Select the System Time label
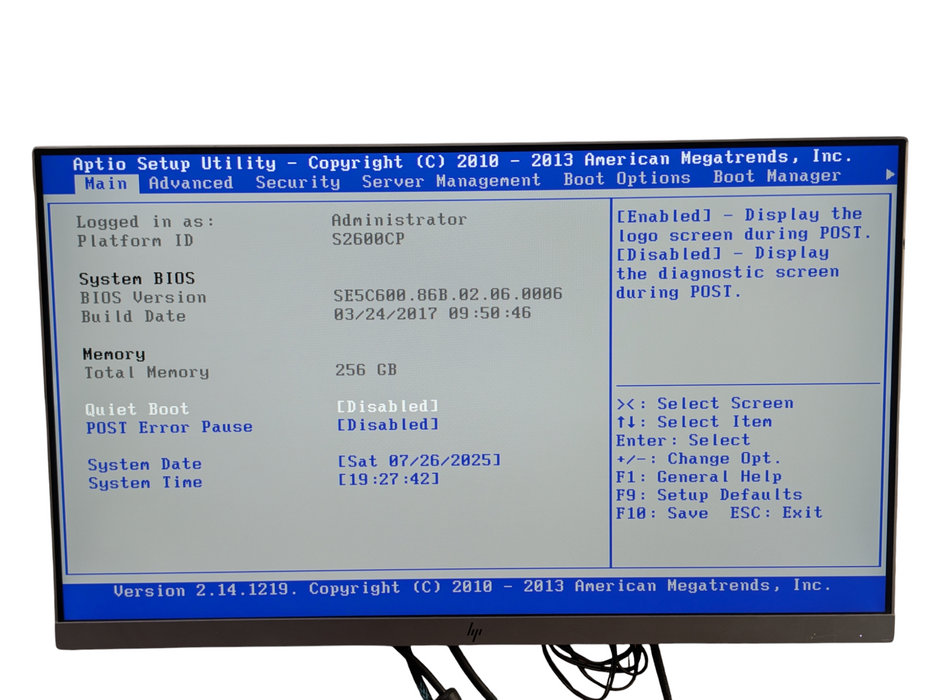 (144, 483)
